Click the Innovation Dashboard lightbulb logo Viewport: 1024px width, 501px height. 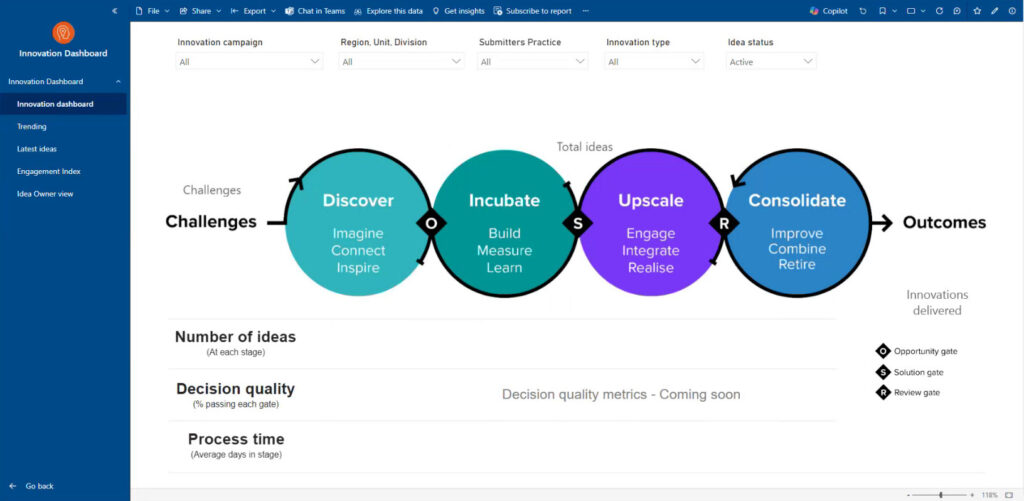click(63, 33)
